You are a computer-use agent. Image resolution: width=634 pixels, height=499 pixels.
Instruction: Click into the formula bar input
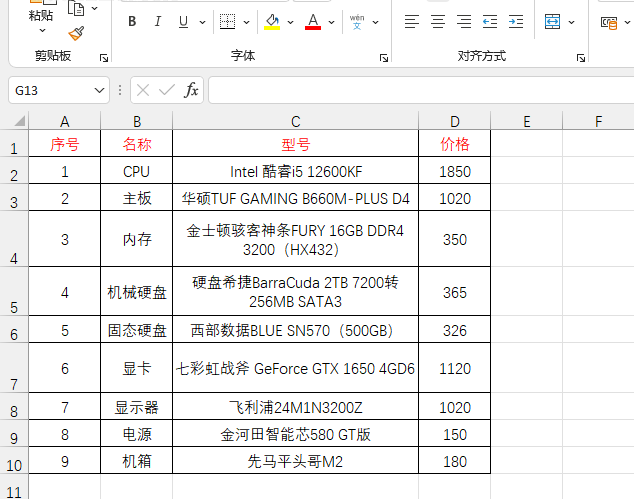pyautogui.click(x=421, y=90)
